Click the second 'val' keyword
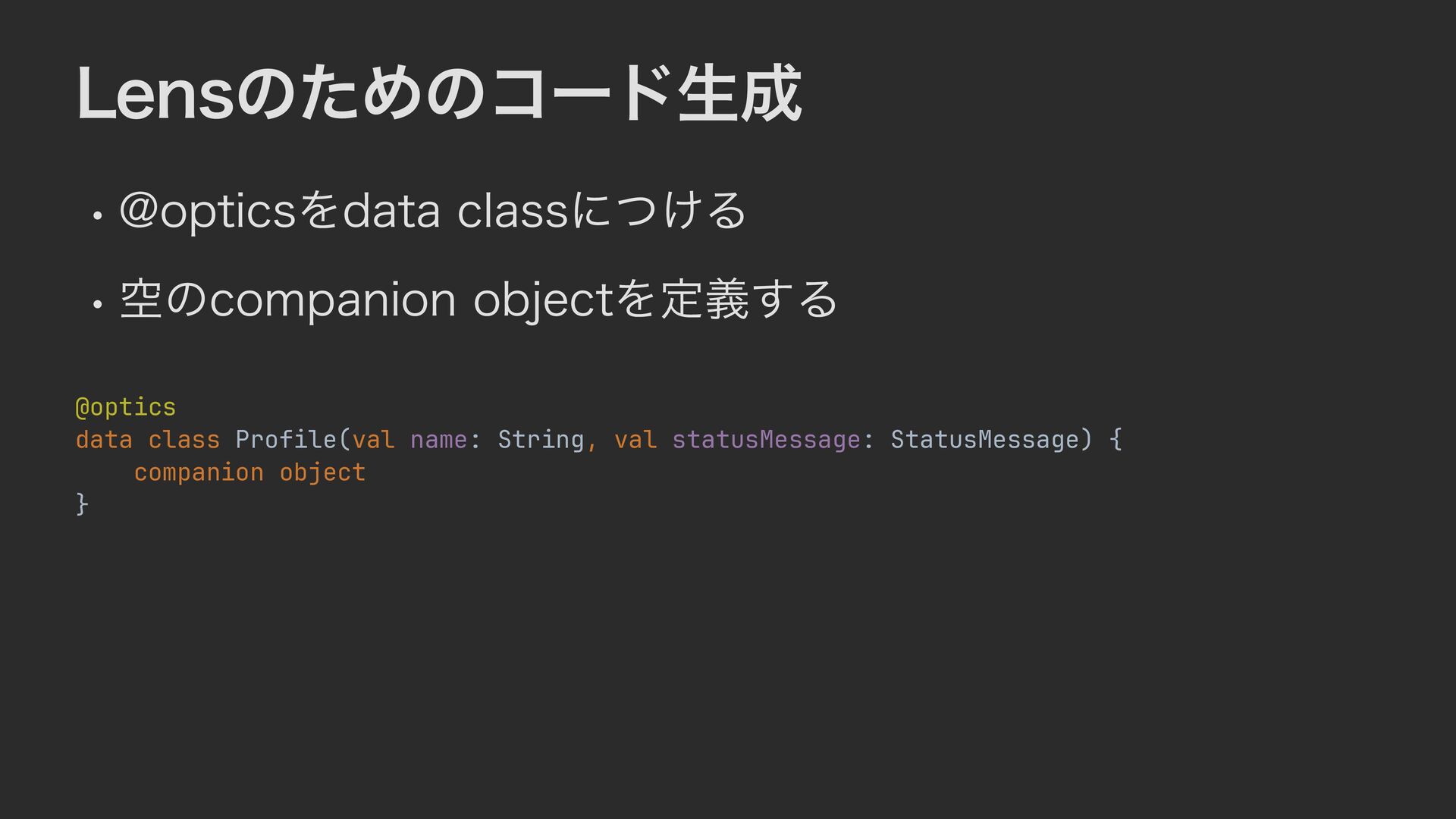1456x819 pixels. click(x=635, y=439)
